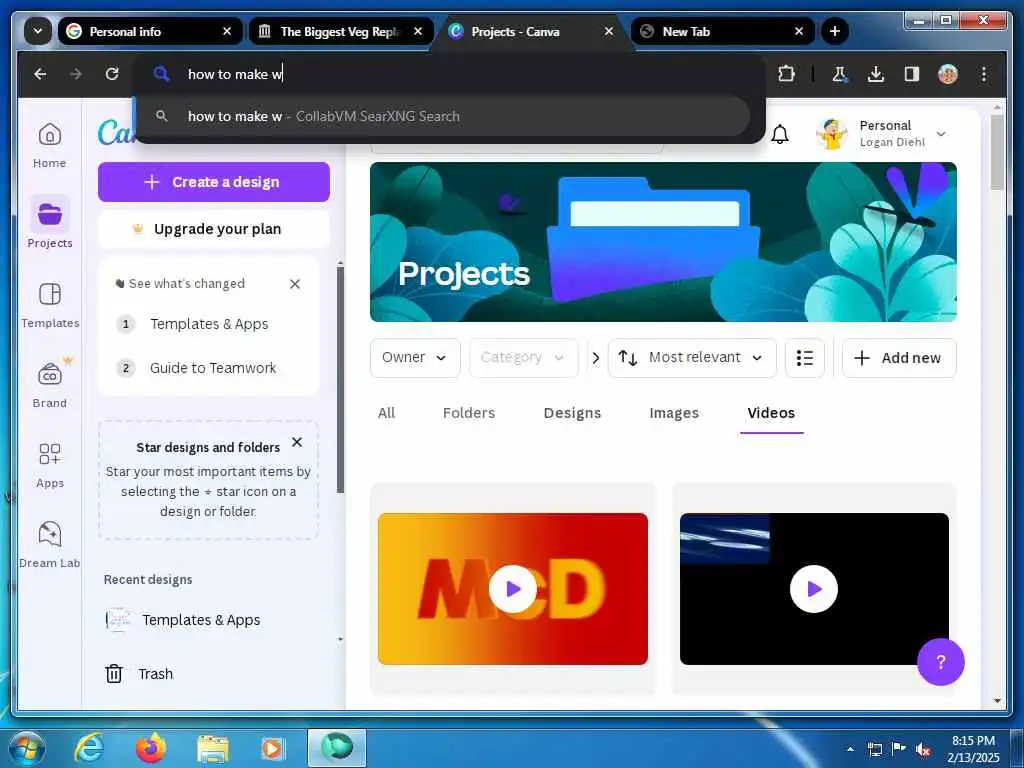Select the 'how to make w' search suggestion
Image resolution: width=1024 pixels, height=768 pixels.
click(x=444, y=116)
